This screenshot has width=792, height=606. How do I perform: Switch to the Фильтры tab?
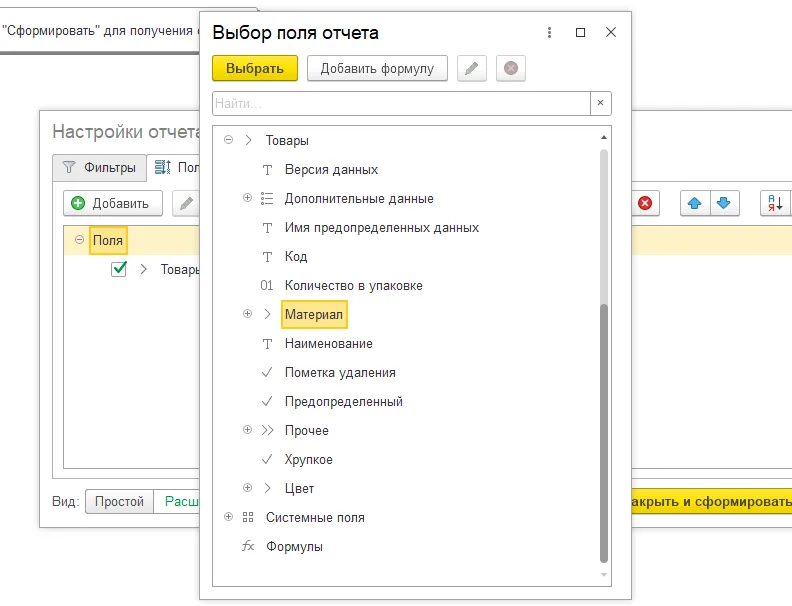99,168
